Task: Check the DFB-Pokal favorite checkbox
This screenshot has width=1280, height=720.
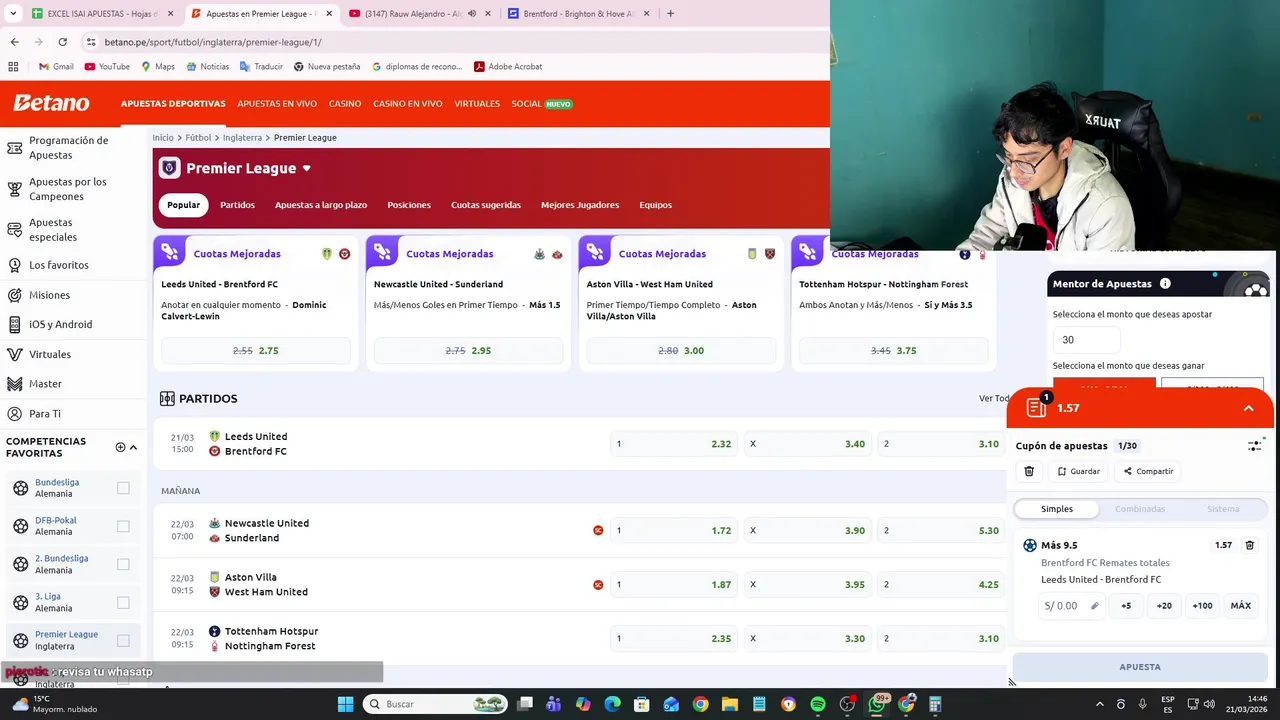Action: (123, 526)
